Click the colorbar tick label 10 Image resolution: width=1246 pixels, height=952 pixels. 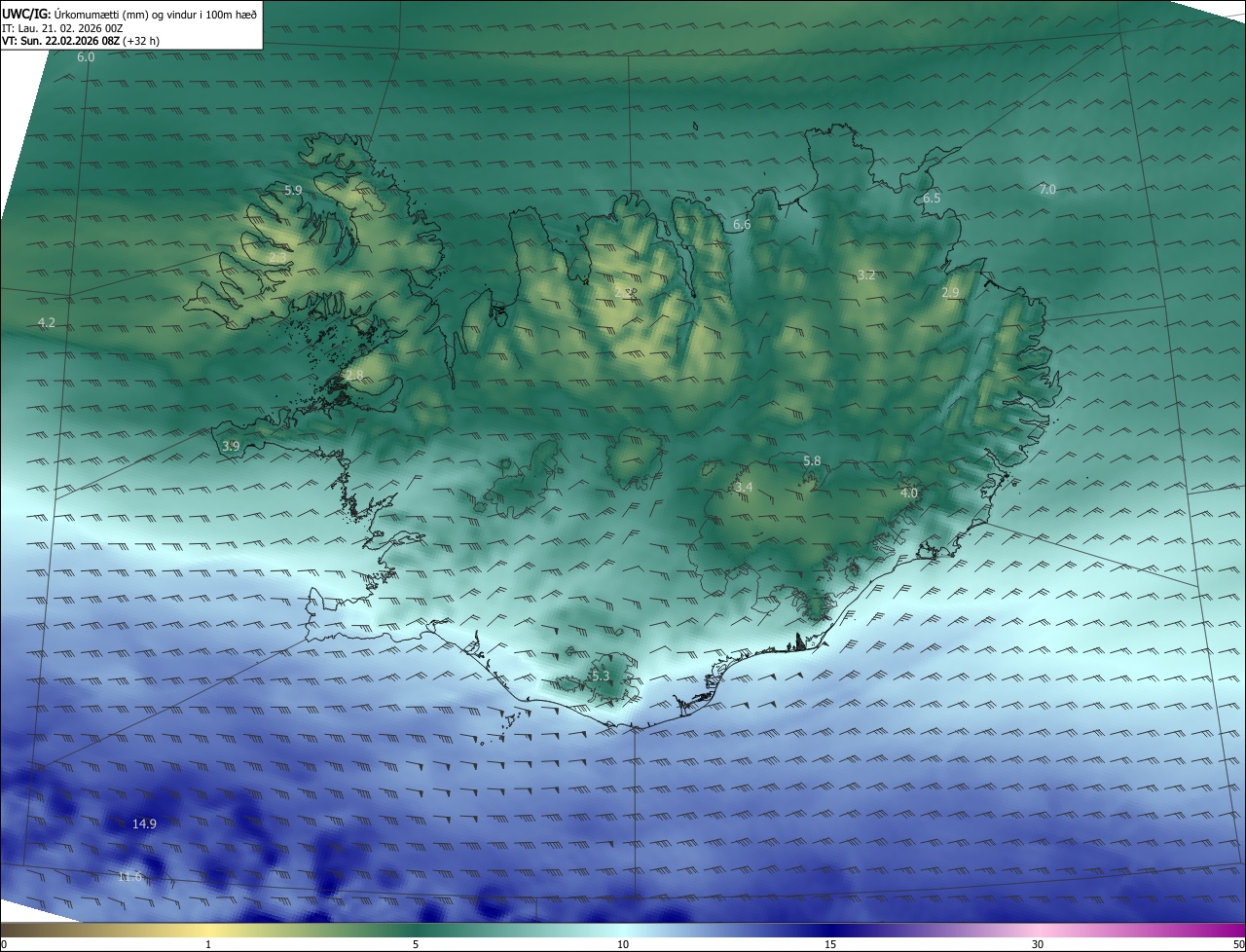(x=623, y=944)
